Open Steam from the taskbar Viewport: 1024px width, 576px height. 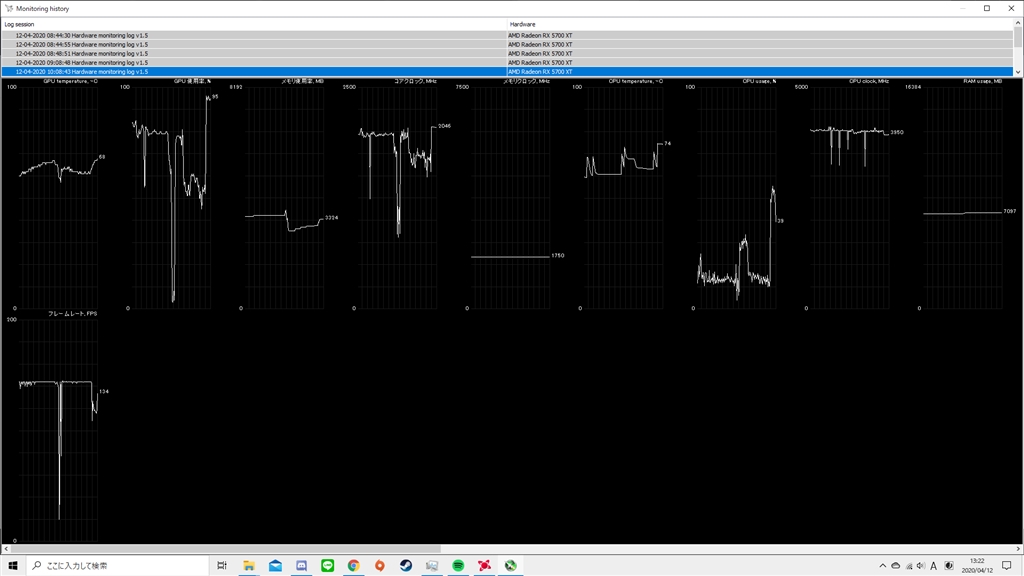click(406, 566)
